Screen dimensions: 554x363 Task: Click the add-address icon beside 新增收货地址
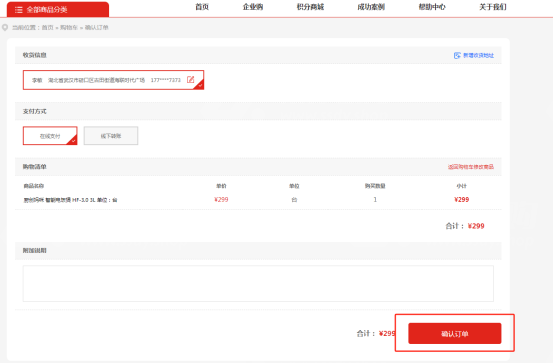pyautogui.click(x=457, y=55)
